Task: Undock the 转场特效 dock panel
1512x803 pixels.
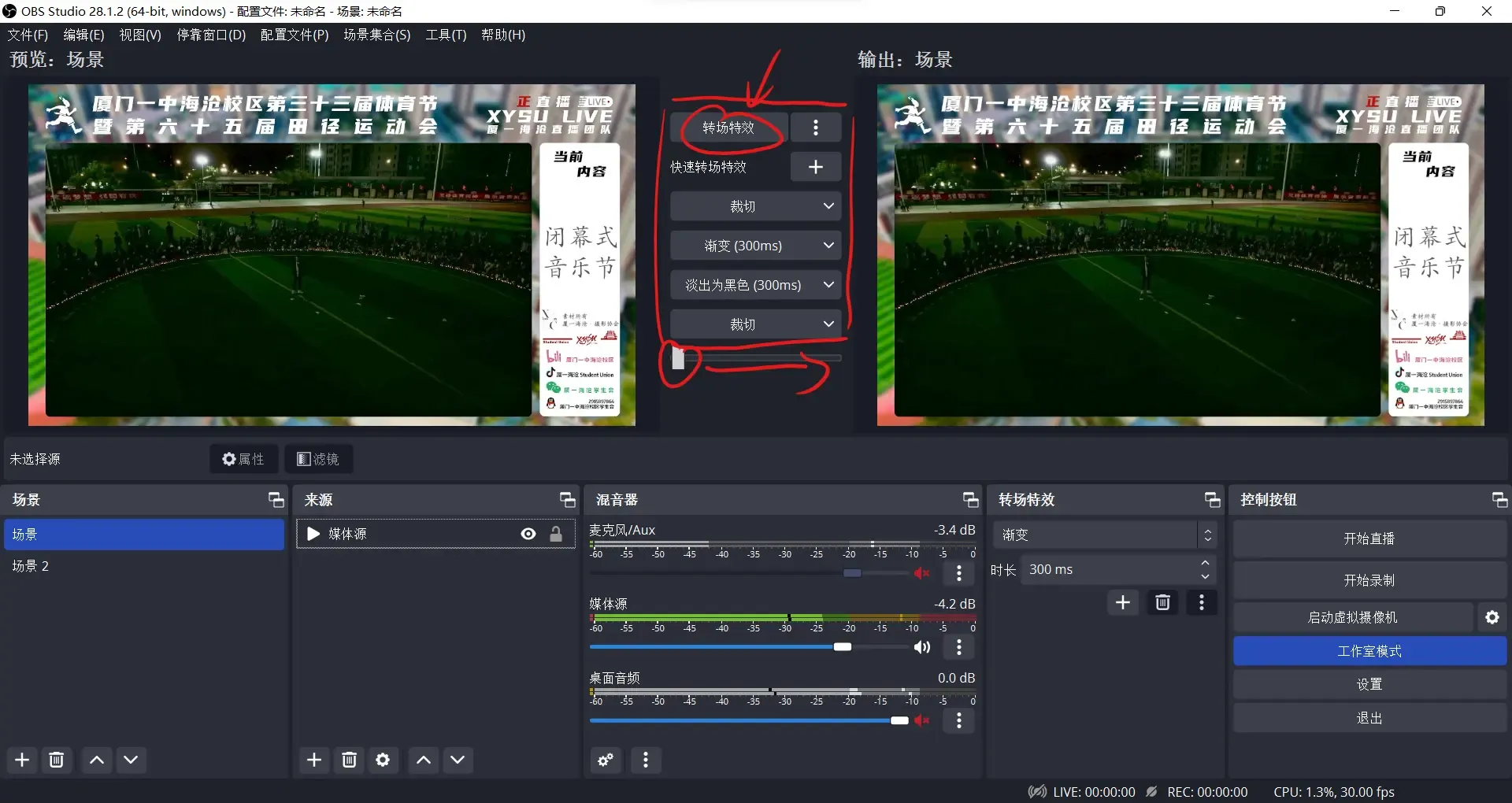Action: click(1212, 500)
